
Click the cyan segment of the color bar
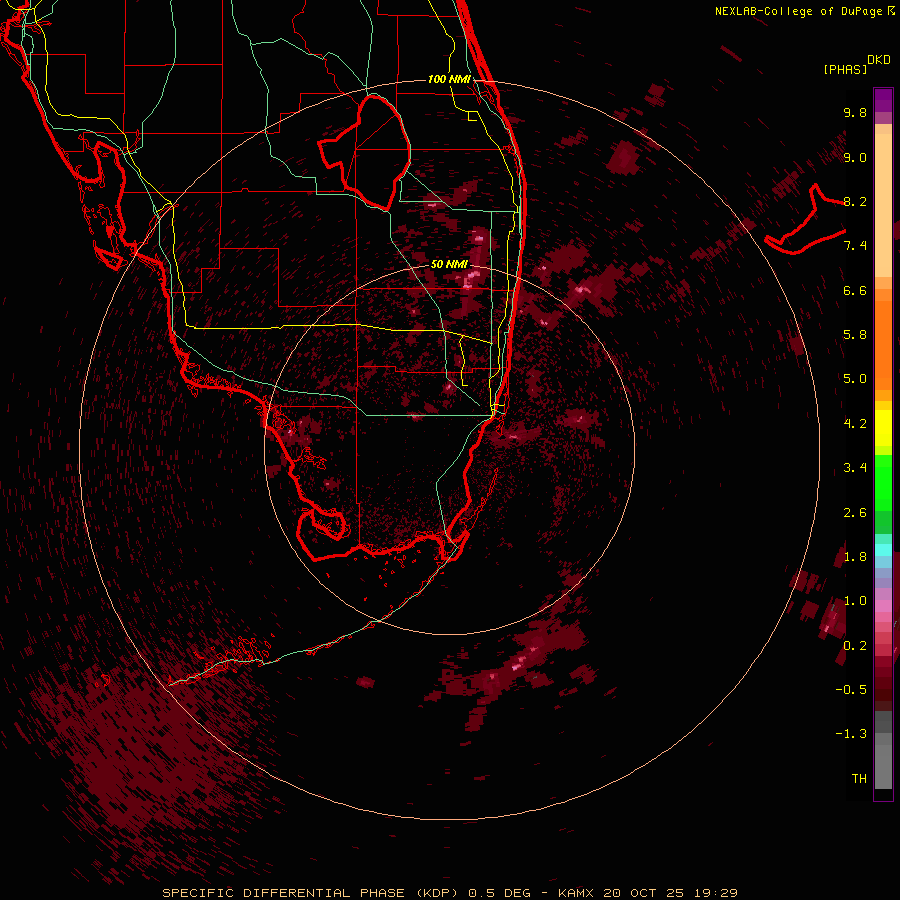[x=883, y=550]
